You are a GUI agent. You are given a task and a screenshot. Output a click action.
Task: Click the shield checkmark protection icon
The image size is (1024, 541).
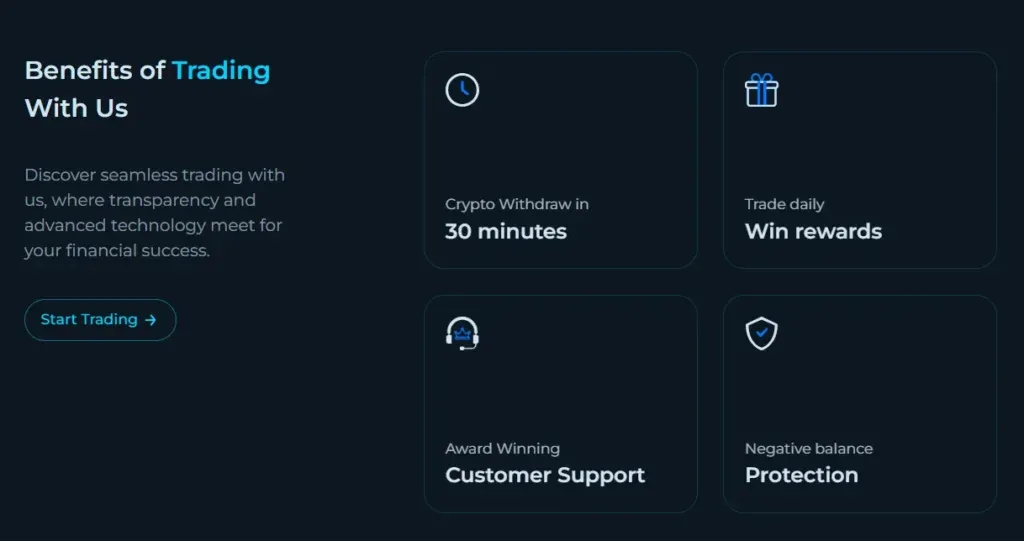(x=762, y=333)
